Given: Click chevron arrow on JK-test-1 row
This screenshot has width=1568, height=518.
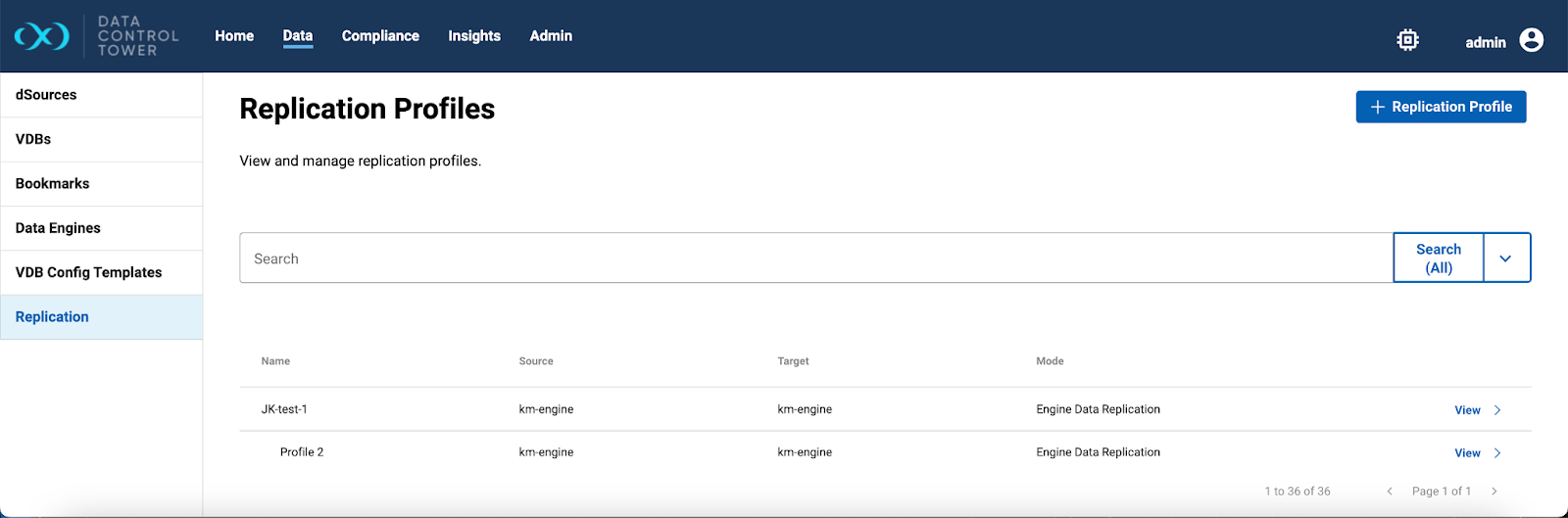Looking at the screenshot, I should tap(1496, 410).
